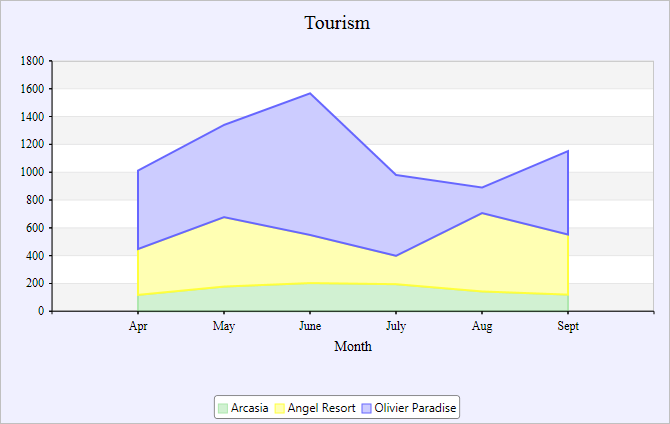The image size is (670, 424).
Task: Toggle the Arcasia series via legend label
Action: point(249,408)
